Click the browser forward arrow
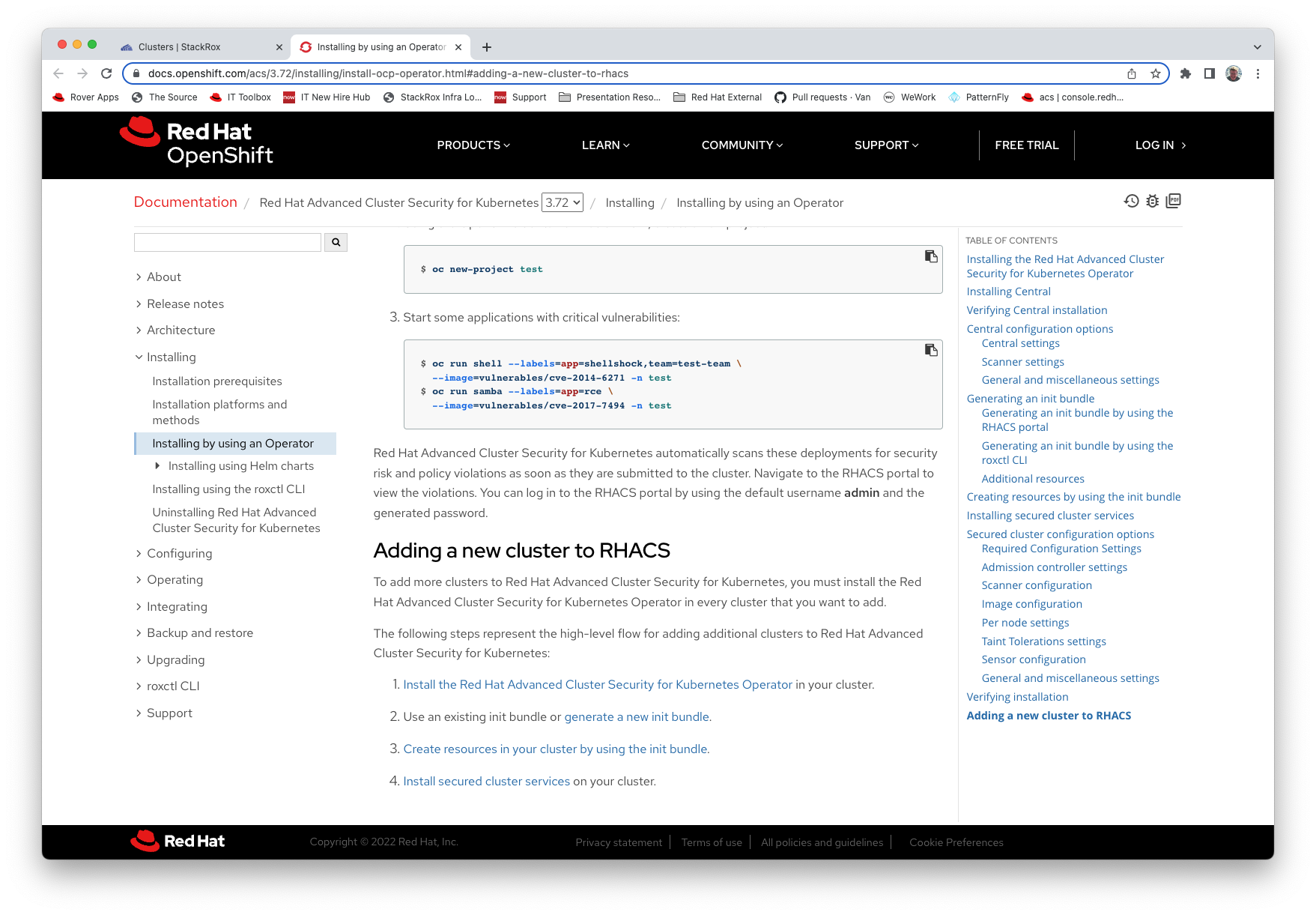1316x915 pixels. point(82,73)
